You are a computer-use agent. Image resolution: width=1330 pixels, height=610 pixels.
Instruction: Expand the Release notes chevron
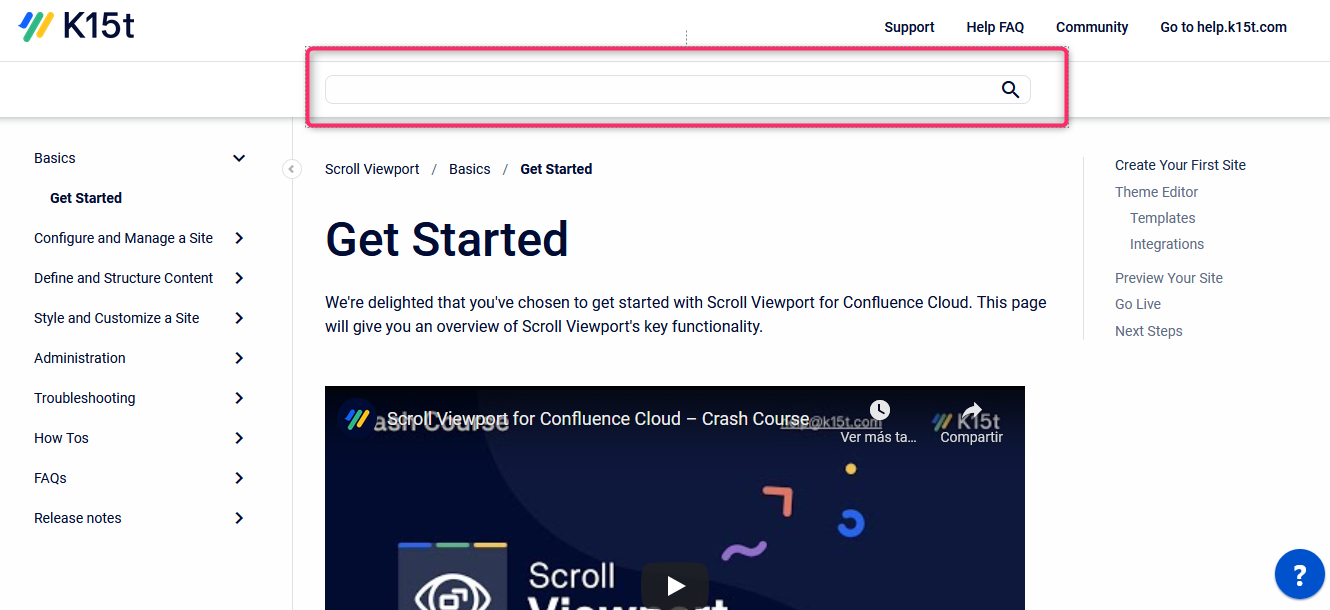239,518
